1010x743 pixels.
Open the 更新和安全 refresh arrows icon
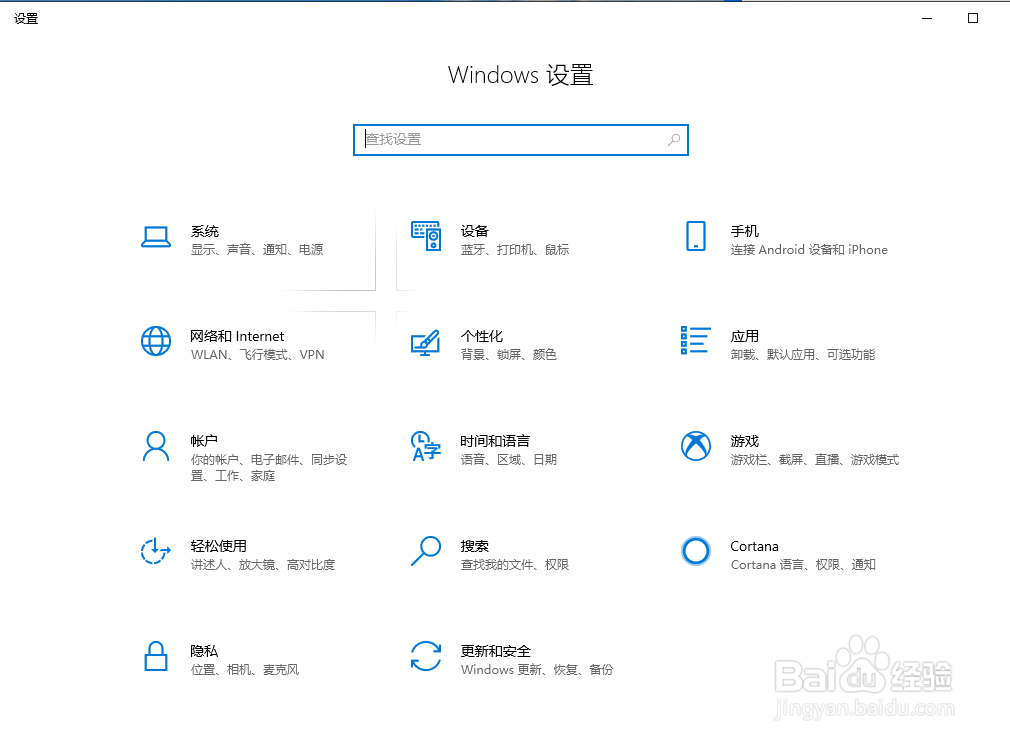click(x=426, y=656)
